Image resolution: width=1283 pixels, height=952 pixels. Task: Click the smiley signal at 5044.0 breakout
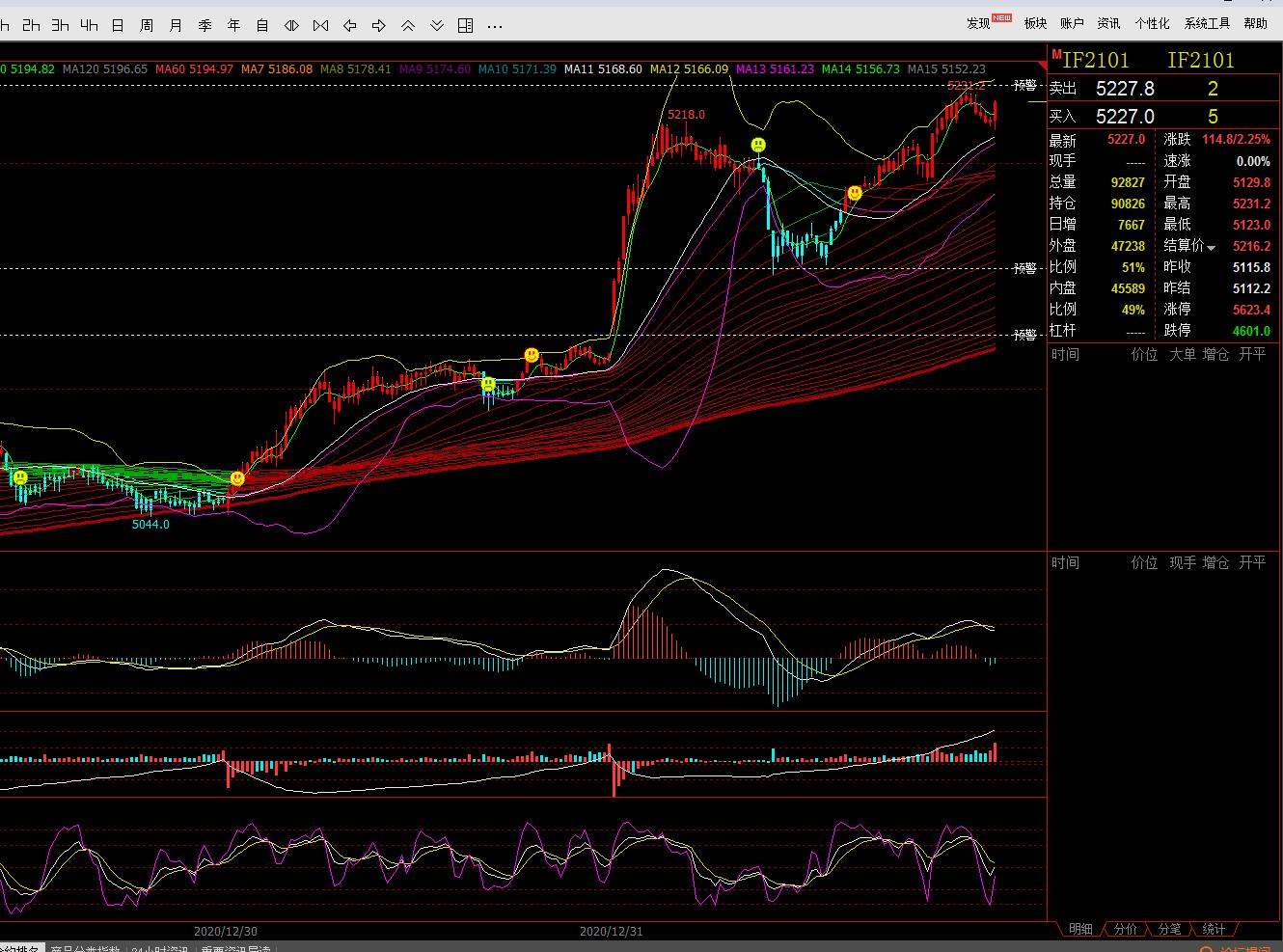237,478
